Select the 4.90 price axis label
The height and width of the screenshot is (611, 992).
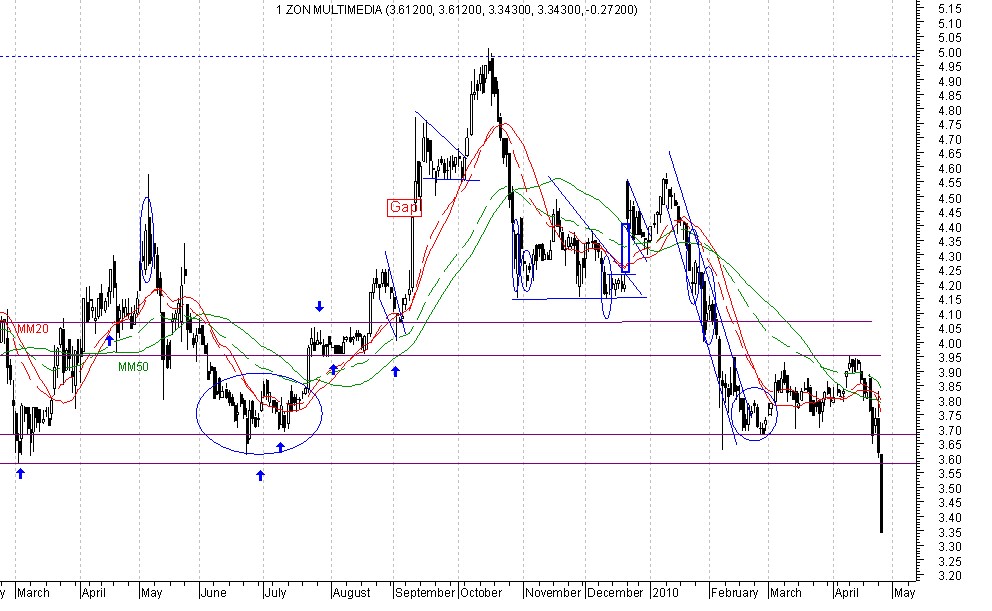click(x=951, y=82)
